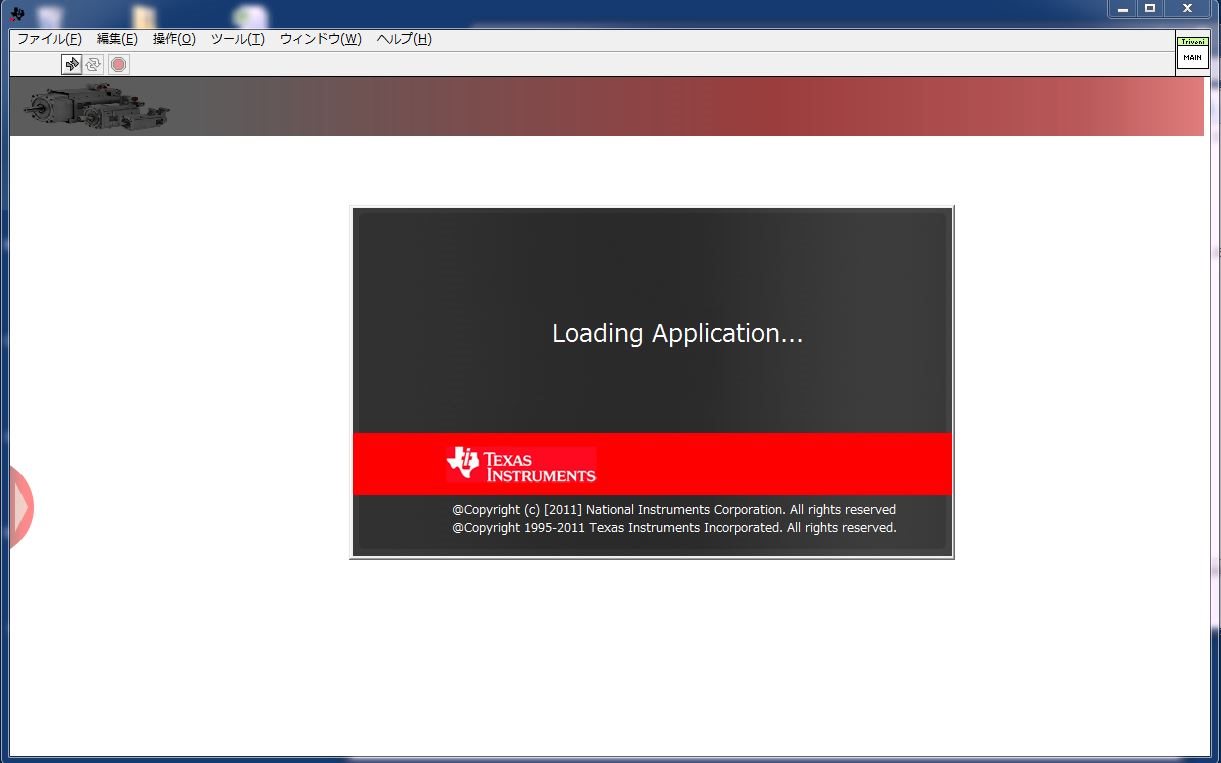Viewport: 1221px width, 763px height.
Task: Open the ツール(T) menu
Action: pos(237,39)
